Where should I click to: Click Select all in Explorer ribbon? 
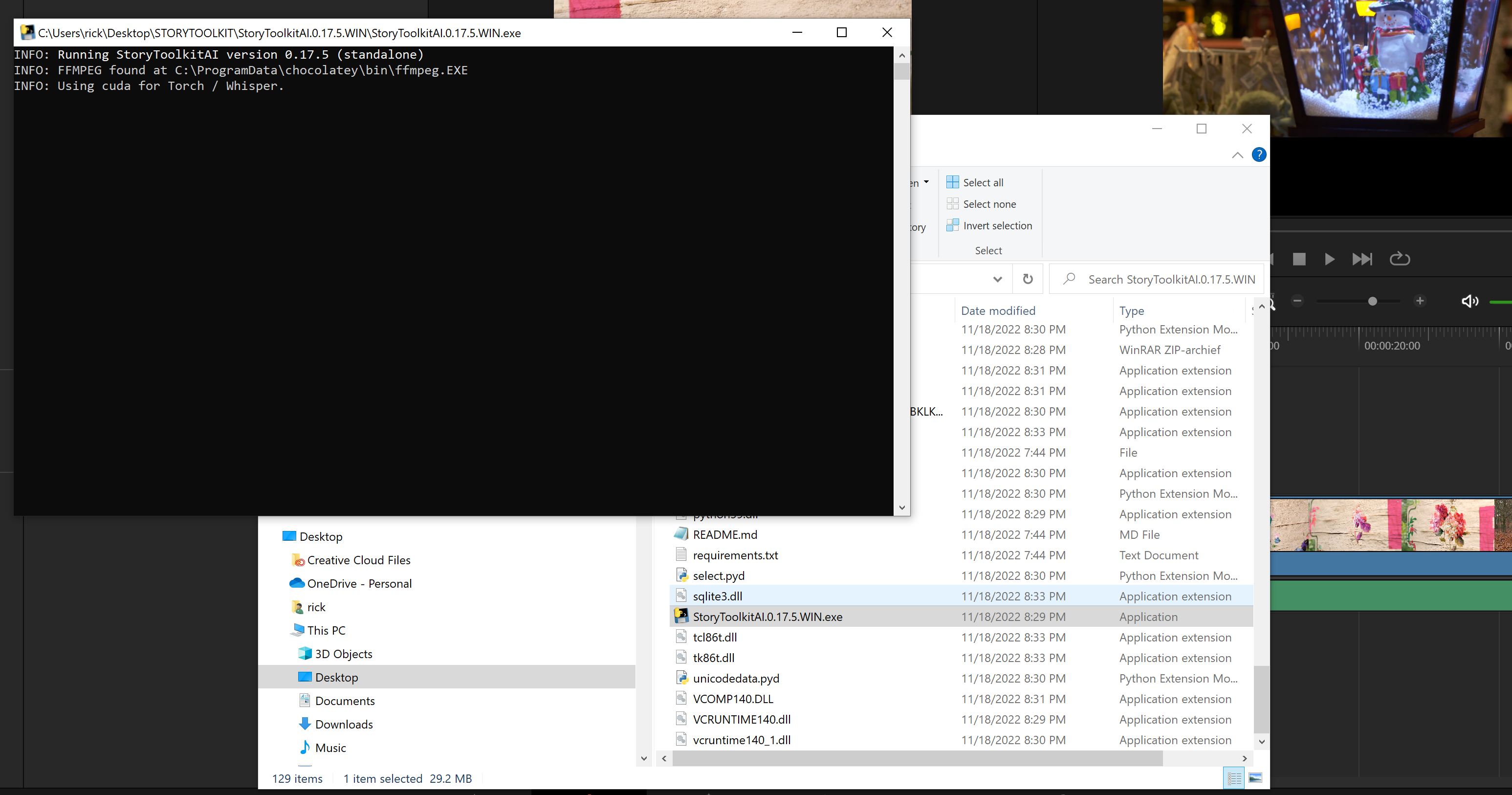click(975, 182)
